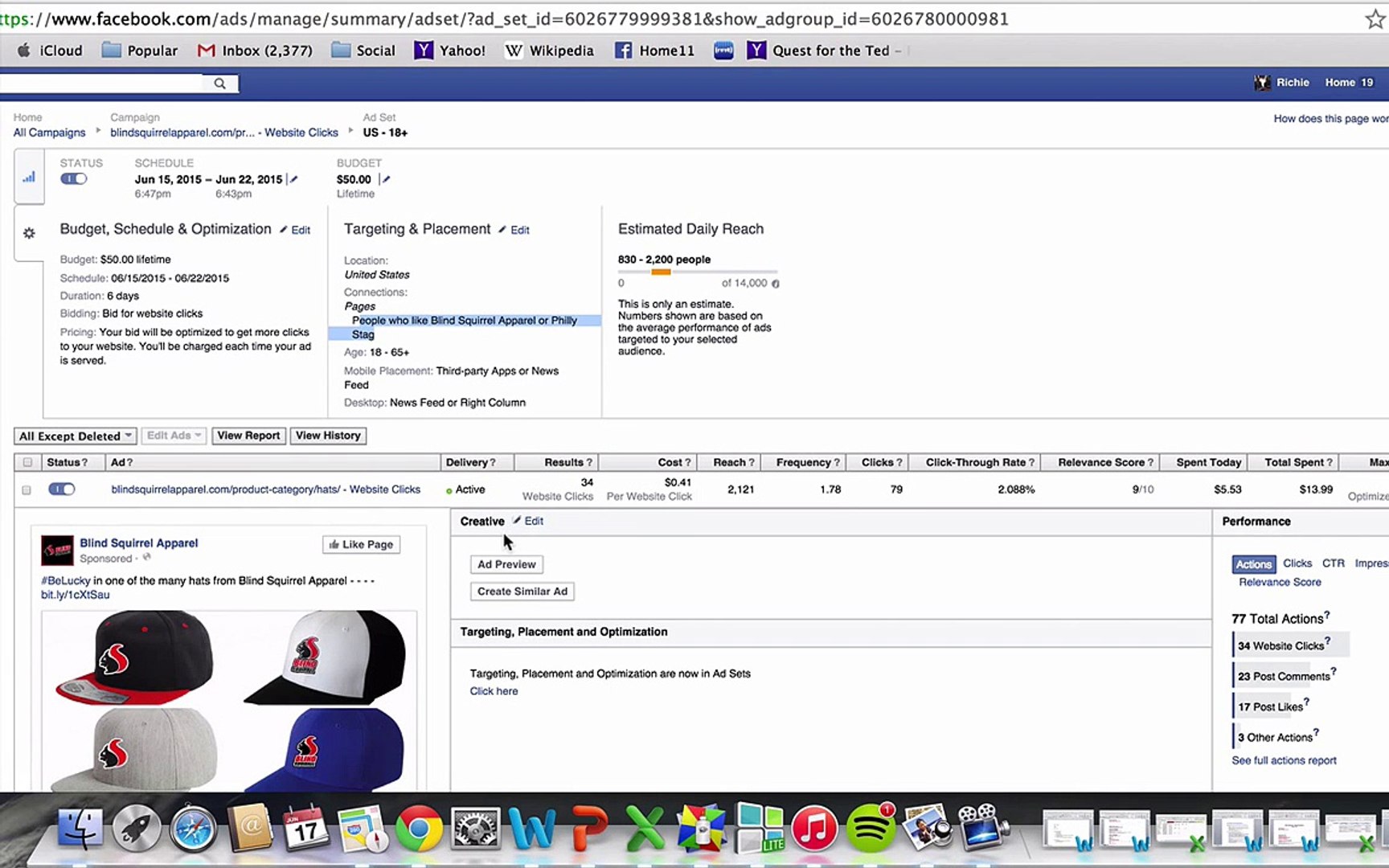Image resolution: width=1389 pixels, height=868 pixels.
Task: Click the Estimated Daily Reach progress bar
Action: (x=698, y=272)
